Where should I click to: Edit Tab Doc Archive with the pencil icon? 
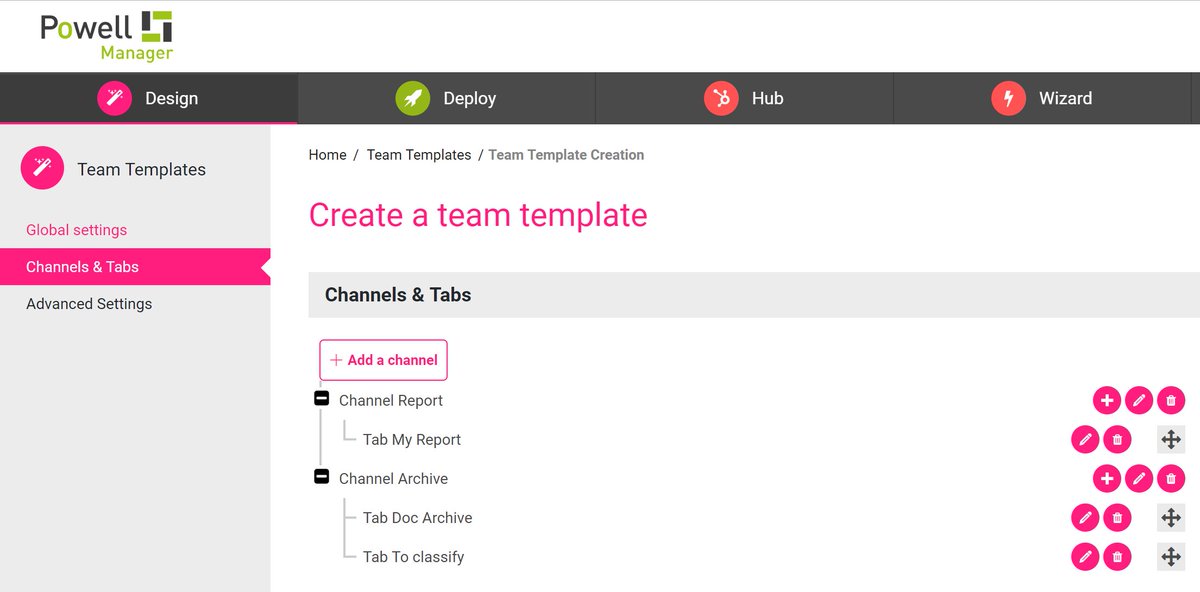point(1085,518)
